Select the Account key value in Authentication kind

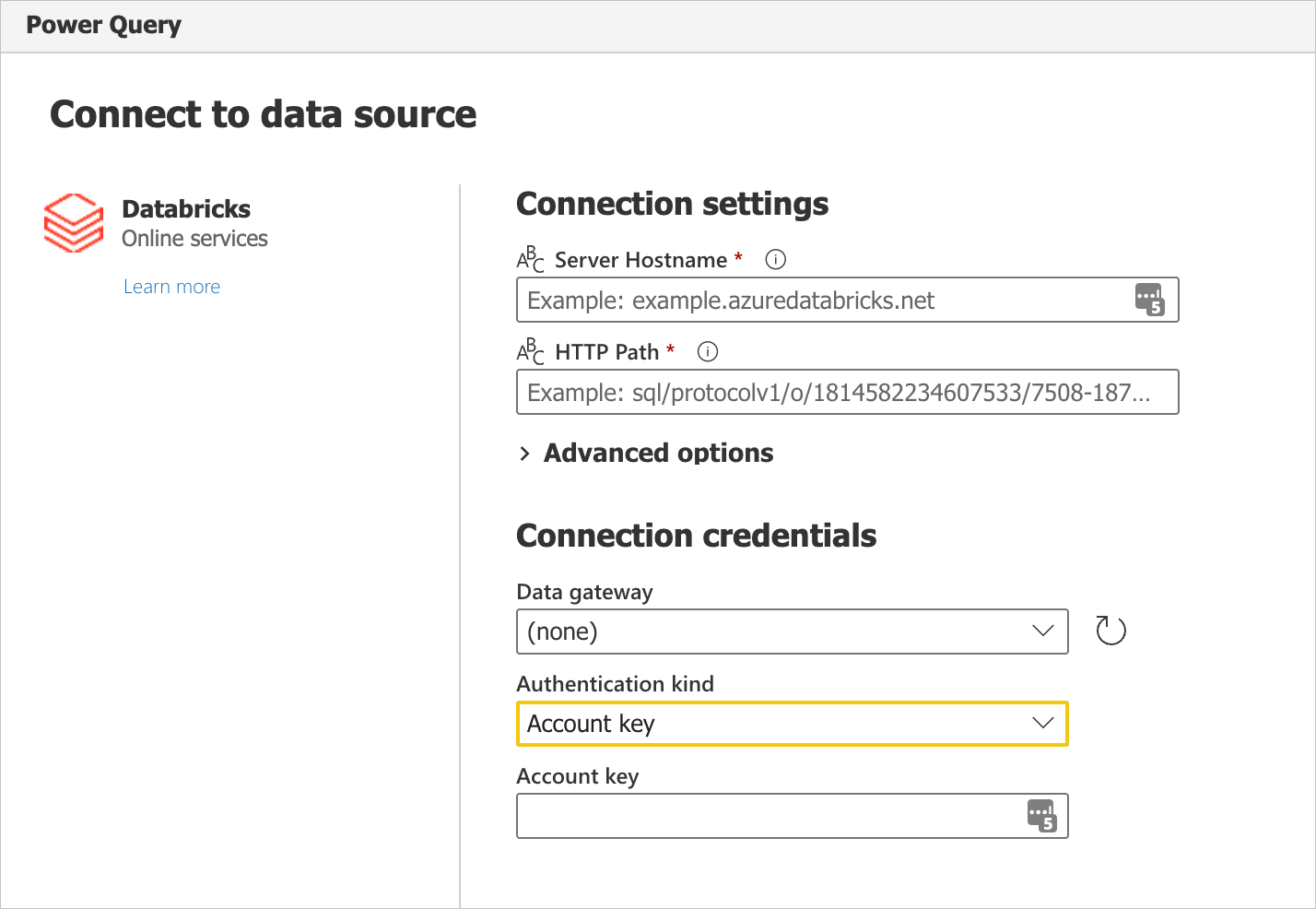point(591,724)
